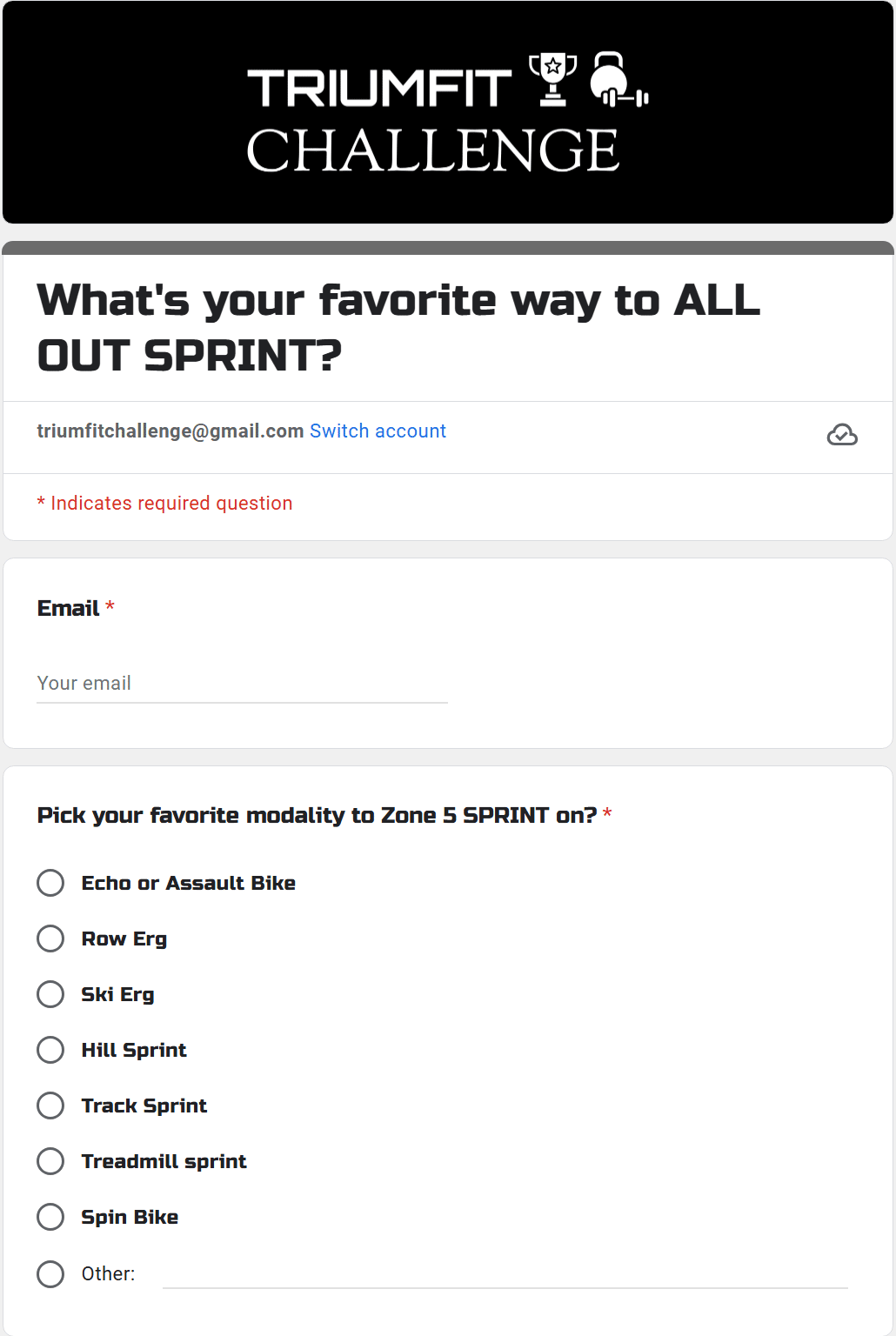This screenshot has width=896, height=1336.
Task: Click the TRIUMFIT CHALLENGE banner image
Action: 448,112
